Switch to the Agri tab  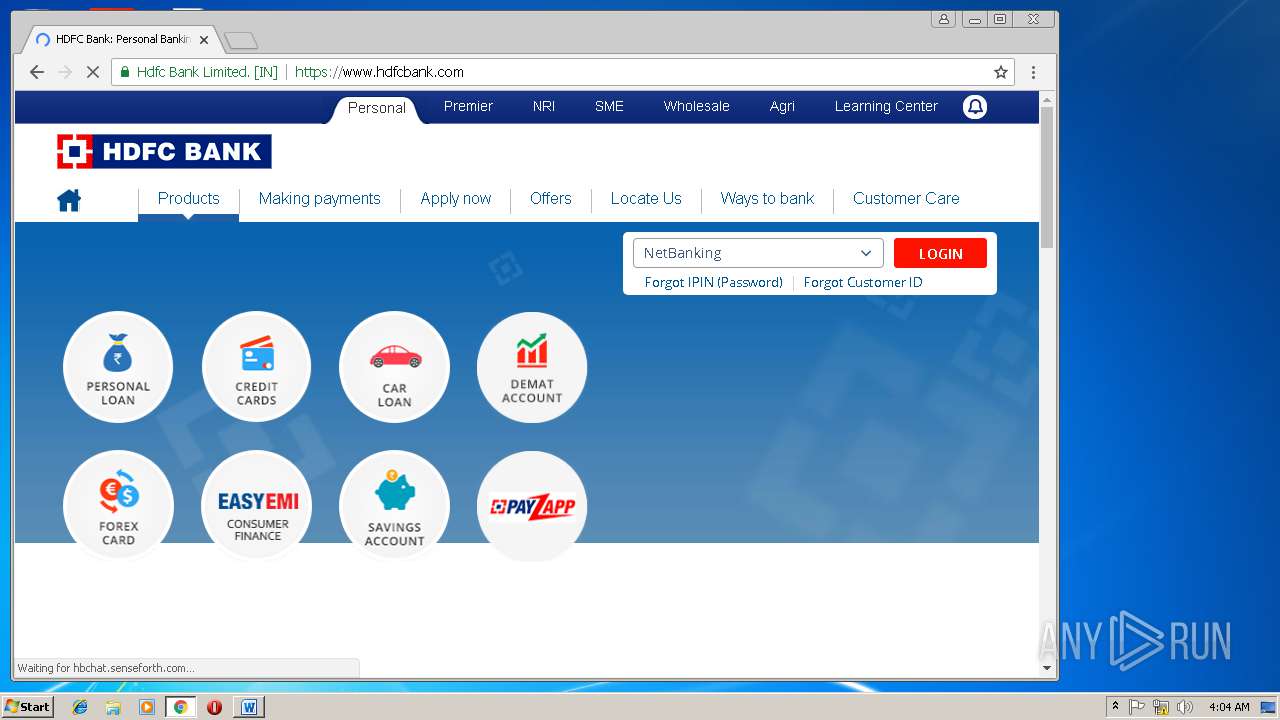point(782,106)
